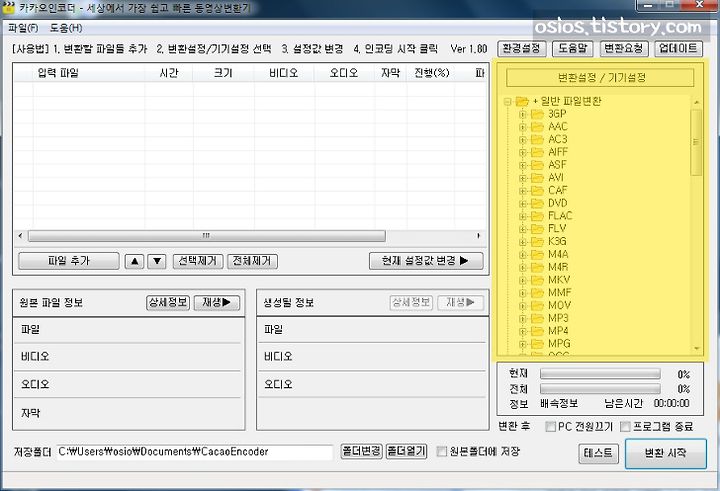Select the MKV folder icon
This screenshot has height=491, width=720.
[537, 280]
